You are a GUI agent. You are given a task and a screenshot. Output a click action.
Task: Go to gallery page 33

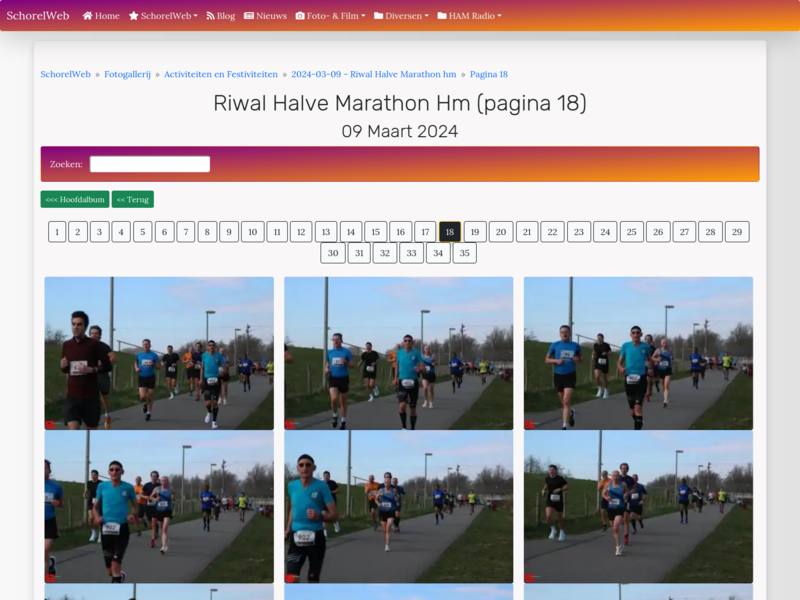tap(412, 253)
